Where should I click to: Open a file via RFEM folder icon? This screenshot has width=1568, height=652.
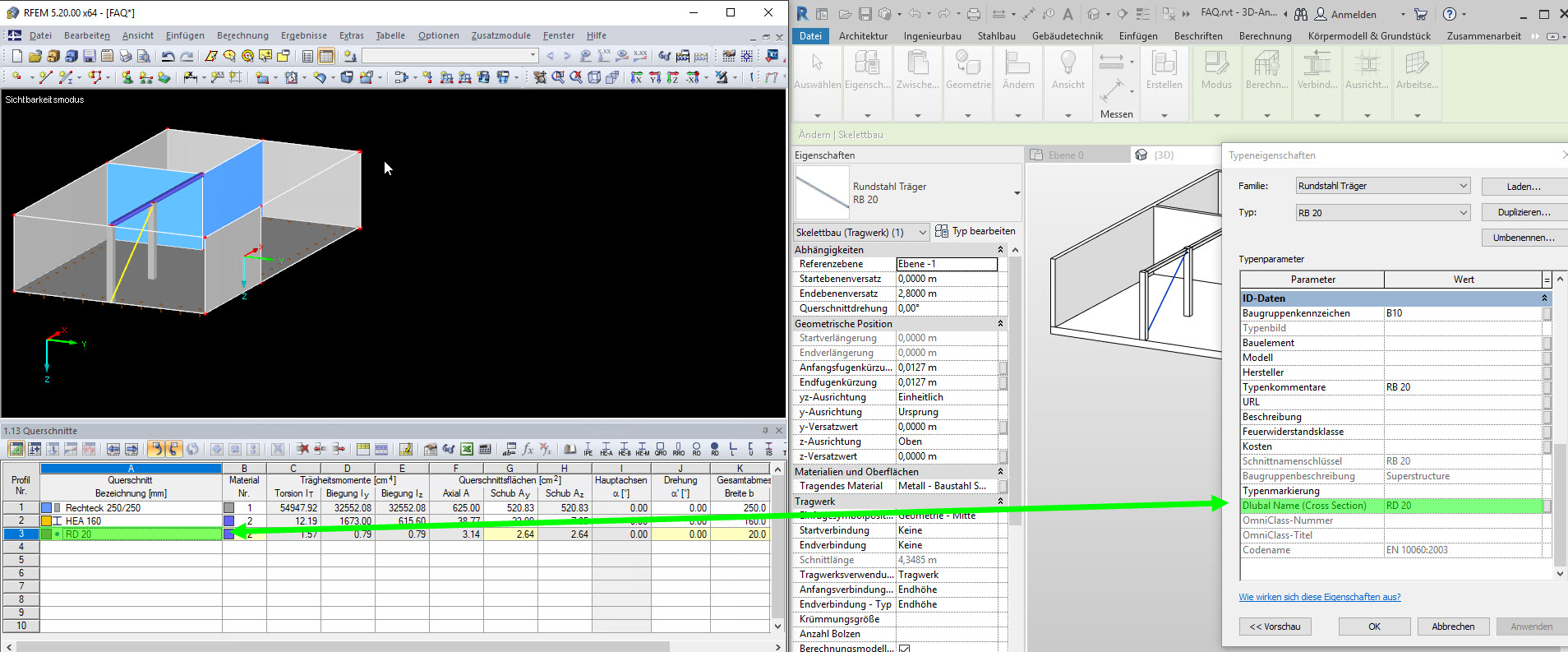click(35, 56)
